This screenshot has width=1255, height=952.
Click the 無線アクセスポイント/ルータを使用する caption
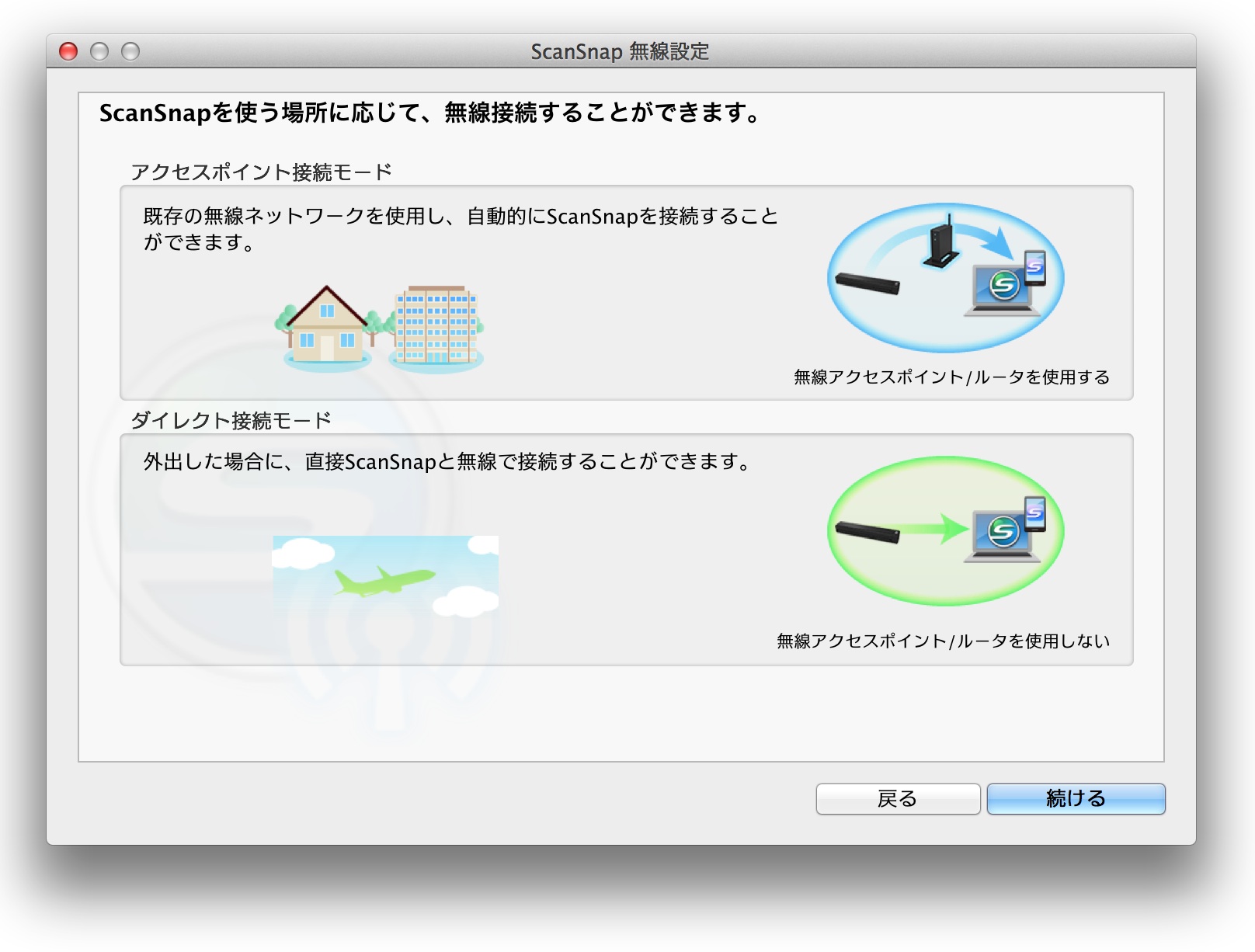951,377
